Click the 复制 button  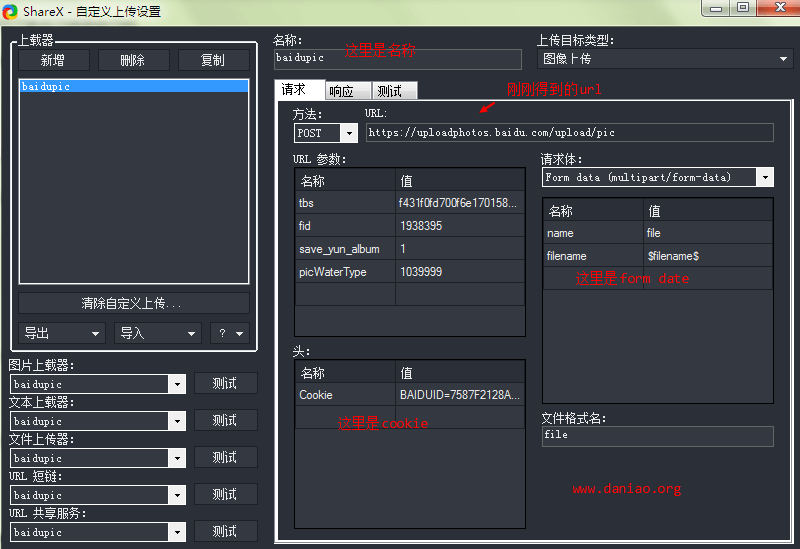pos(213,60)
